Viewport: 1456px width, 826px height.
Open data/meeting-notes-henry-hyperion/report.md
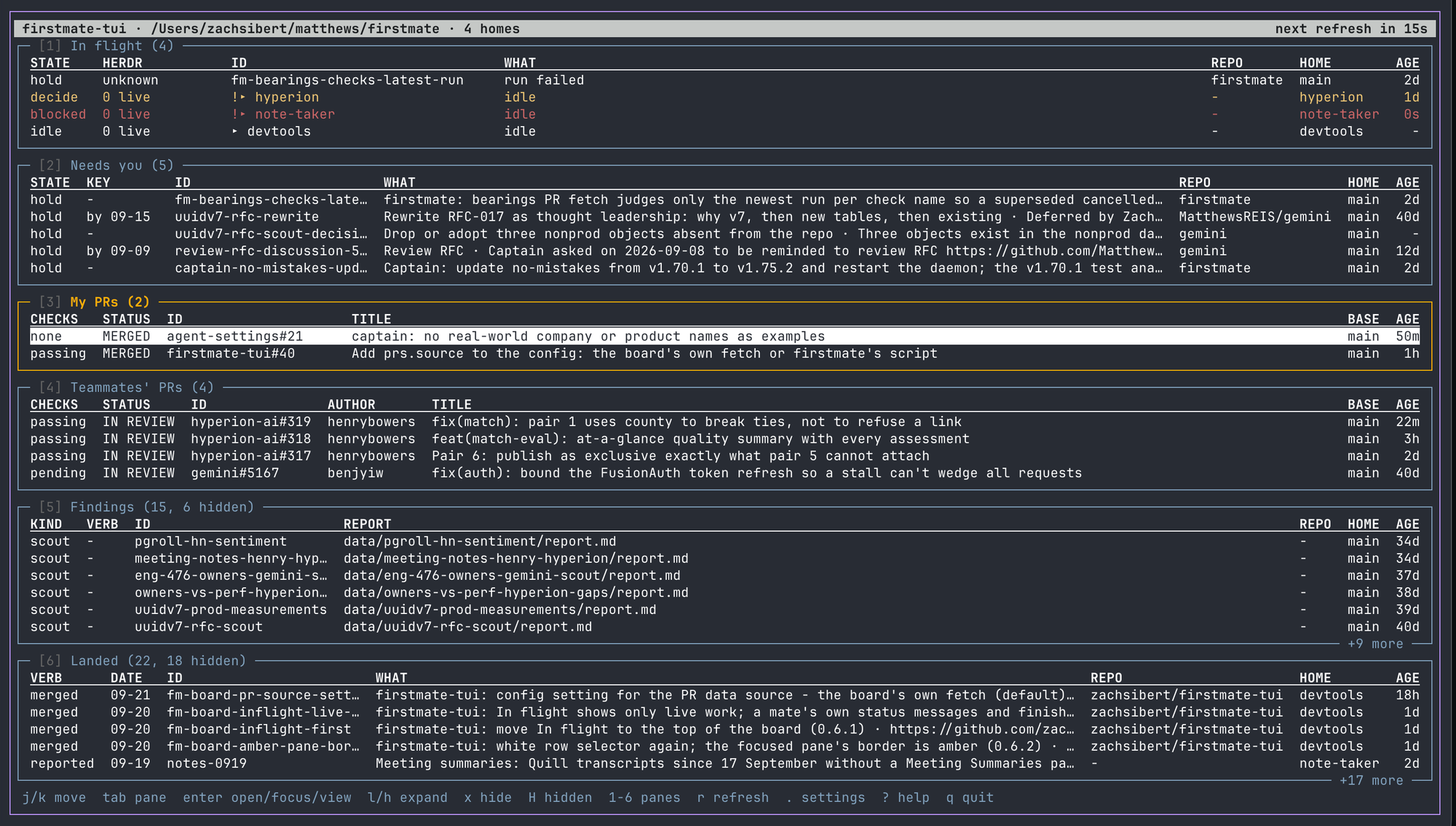coord(515,559)
